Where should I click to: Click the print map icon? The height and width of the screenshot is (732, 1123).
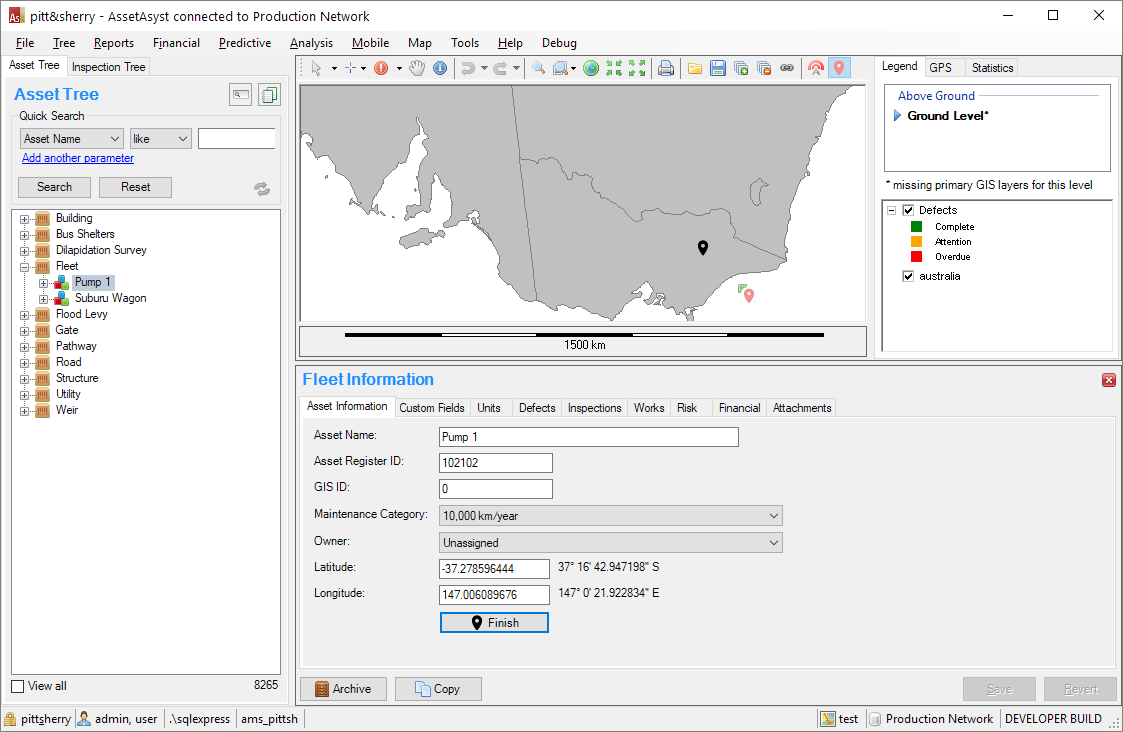666,68
